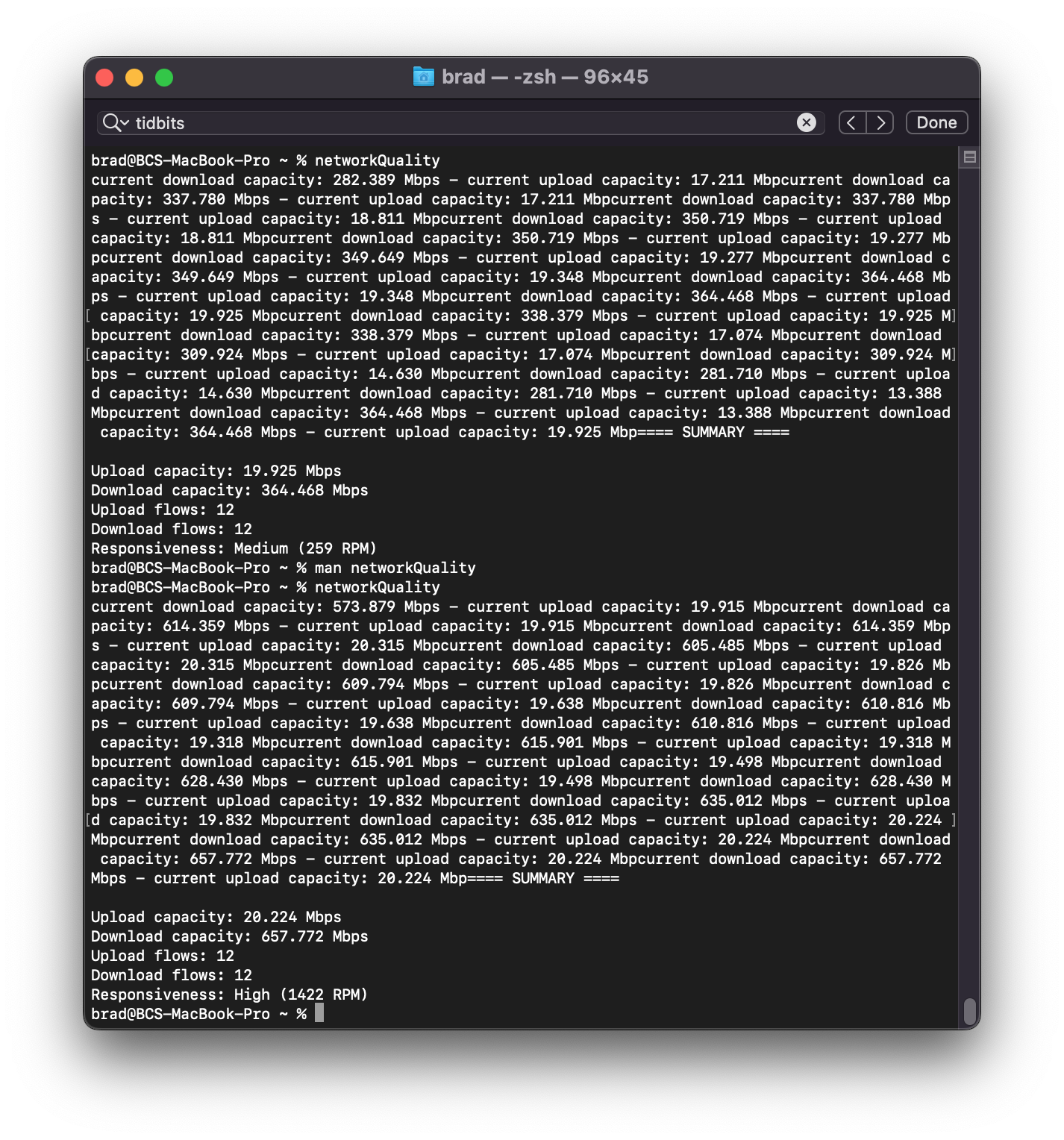Click right mark bracket ending the '20.224' line
This screenshot has height=1140, width=1064.
pyautogui.click(x=954, y=820)
